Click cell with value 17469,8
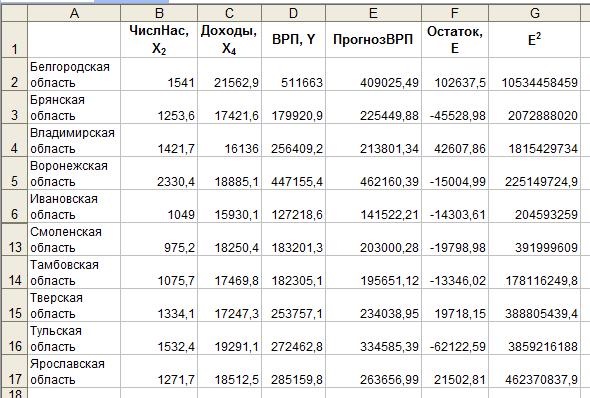Viewport: 590px width, 398px height. (230, 272)
